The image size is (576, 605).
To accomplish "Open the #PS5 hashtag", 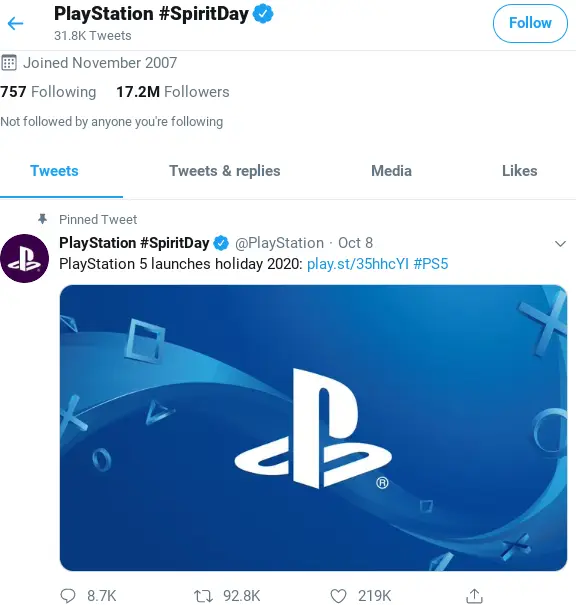I will point(431,264).
